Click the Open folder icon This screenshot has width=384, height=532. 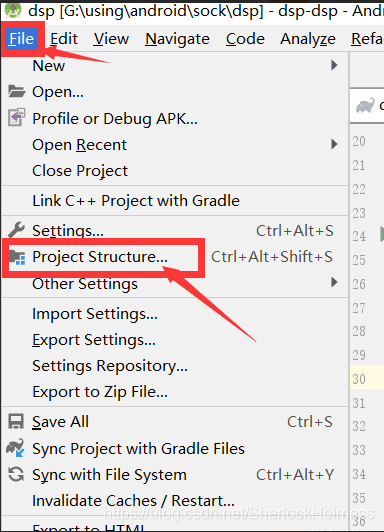(16, 91)
